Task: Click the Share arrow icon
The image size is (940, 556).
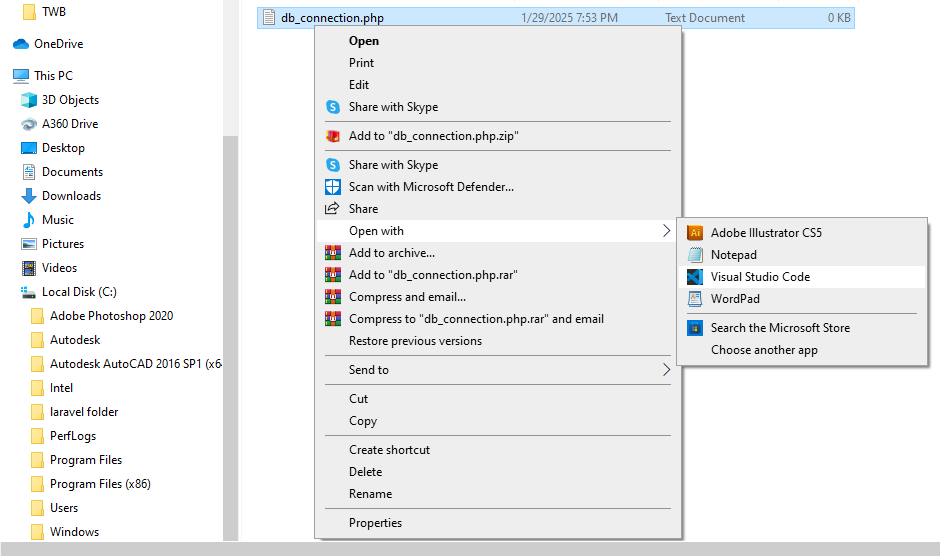Action: (332, 209)
